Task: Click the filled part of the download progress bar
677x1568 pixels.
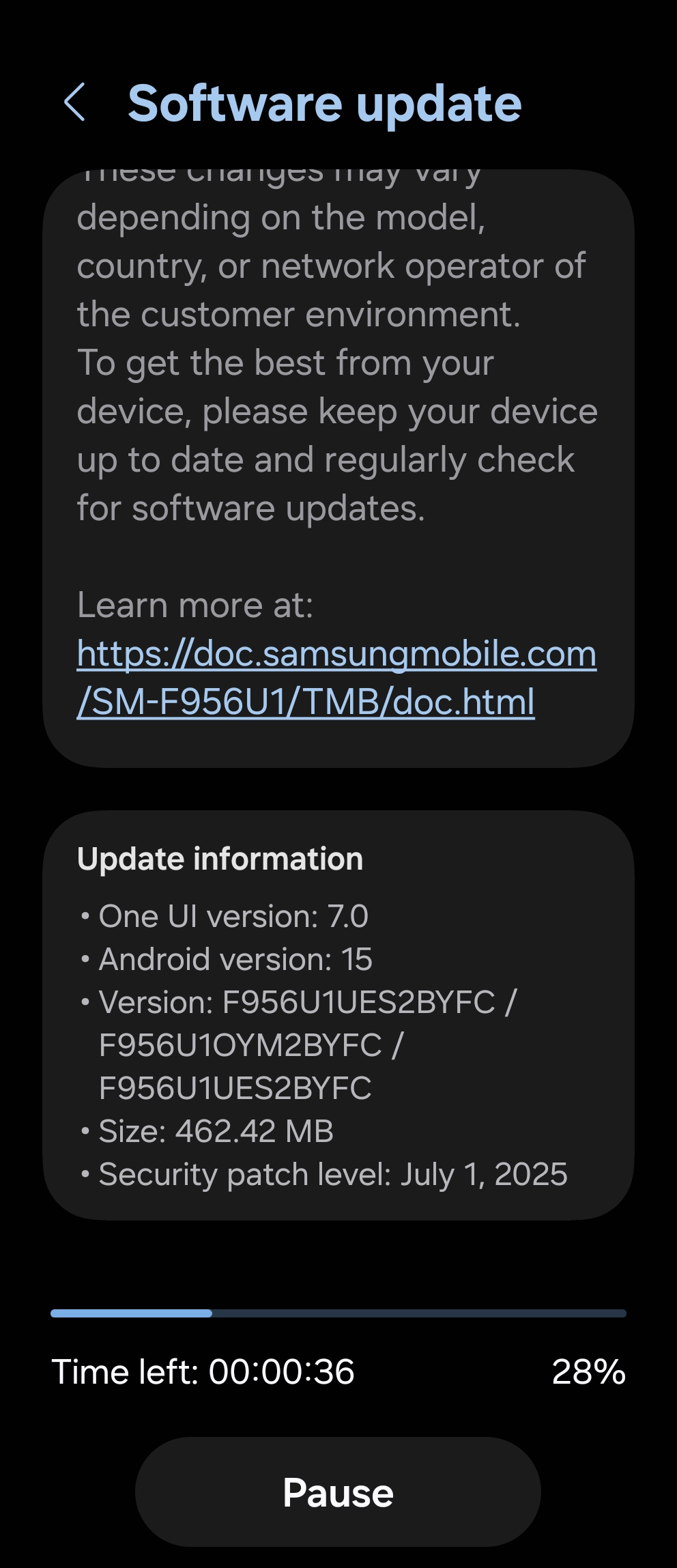Action: point(131,1313)
